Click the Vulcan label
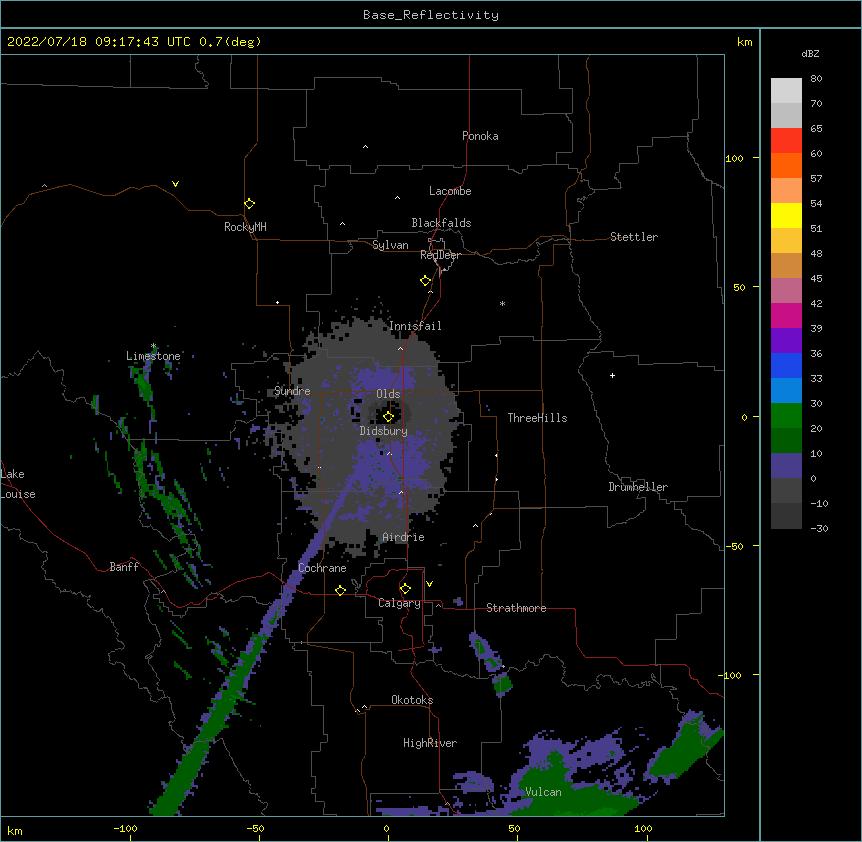The image size is (862, 842). point(543,792)
